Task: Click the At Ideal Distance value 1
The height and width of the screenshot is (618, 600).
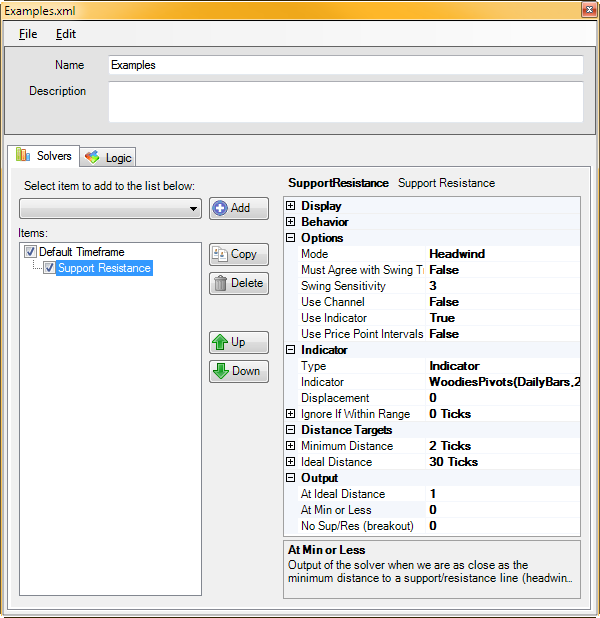Action: tap(433, 494)
